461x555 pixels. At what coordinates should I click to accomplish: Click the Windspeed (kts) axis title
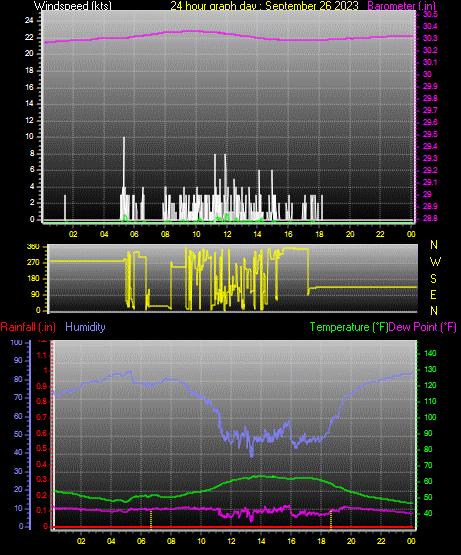73,5
